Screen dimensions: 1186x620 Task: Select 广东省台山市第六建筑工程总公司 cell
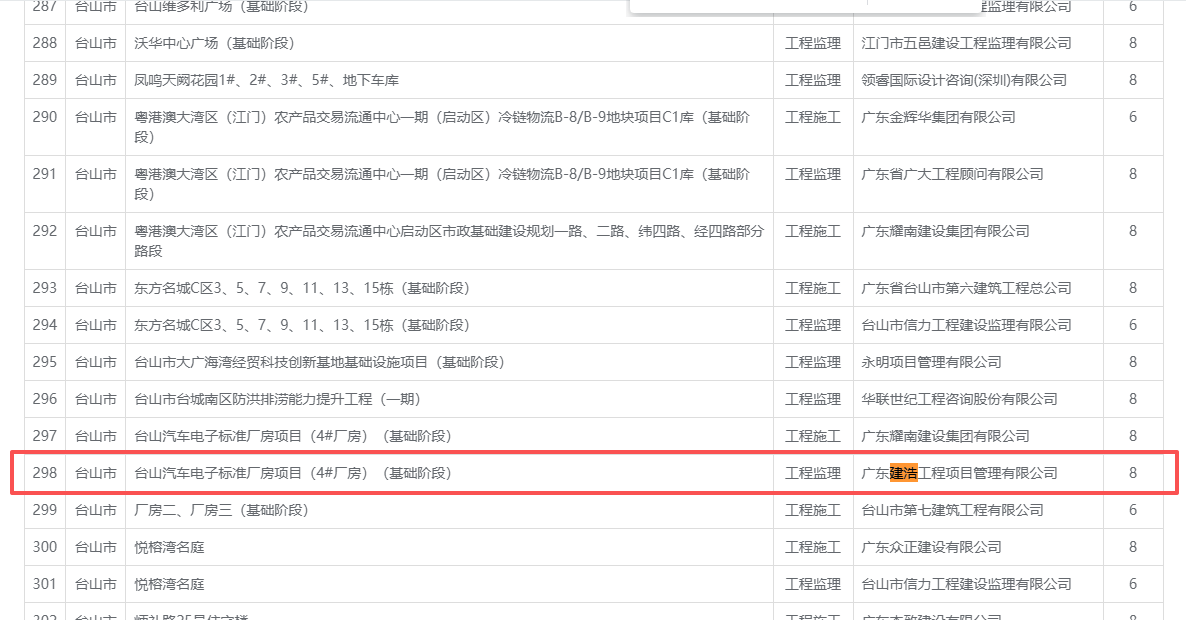tap(966, 288)
